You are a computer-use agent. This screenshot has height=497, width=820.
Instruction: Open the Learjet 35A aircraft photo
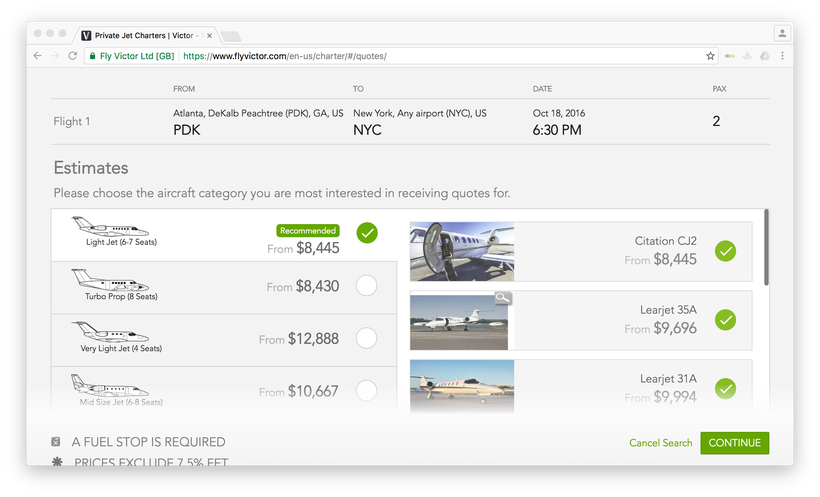[x=459, y=320]
